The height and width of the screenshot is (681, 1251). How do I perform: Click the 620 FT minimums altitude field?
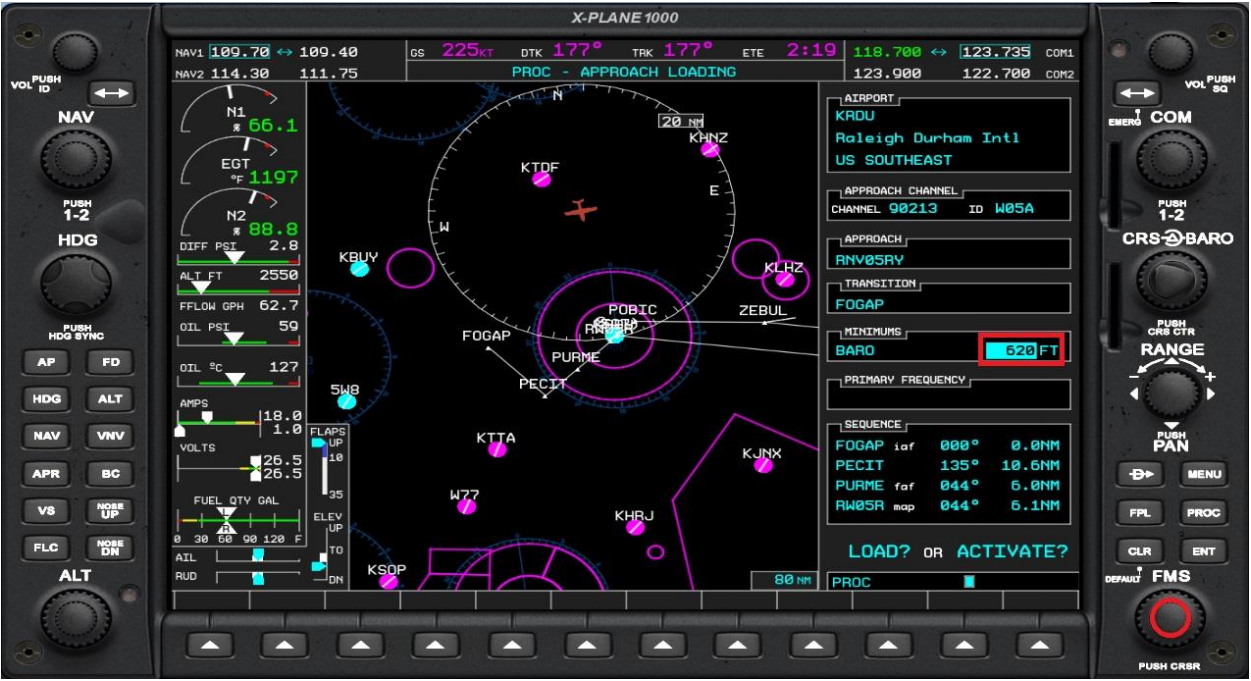(1021, 351)
